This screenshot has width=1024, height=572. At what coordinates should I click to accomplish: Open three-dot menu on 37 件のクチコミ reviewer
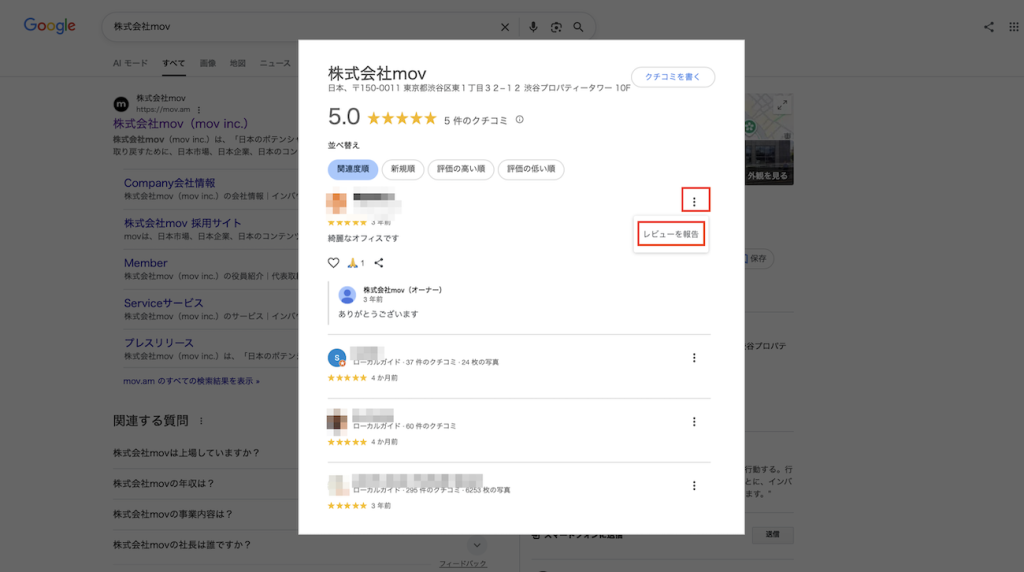[x=694, y=358]
